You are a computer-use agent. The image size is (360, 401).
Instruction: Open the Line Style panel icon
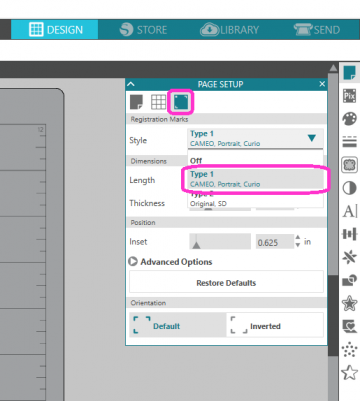pyautogui.click(x=349, y=142)
